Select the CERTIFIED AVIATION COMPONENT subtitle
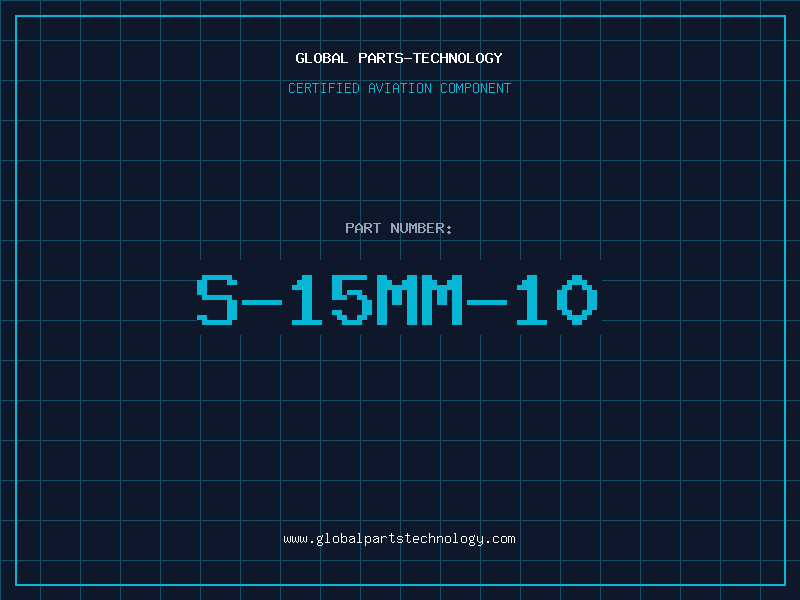Image resolution: width=800 pixels, height=600 pixels. (x=399, y=88)
